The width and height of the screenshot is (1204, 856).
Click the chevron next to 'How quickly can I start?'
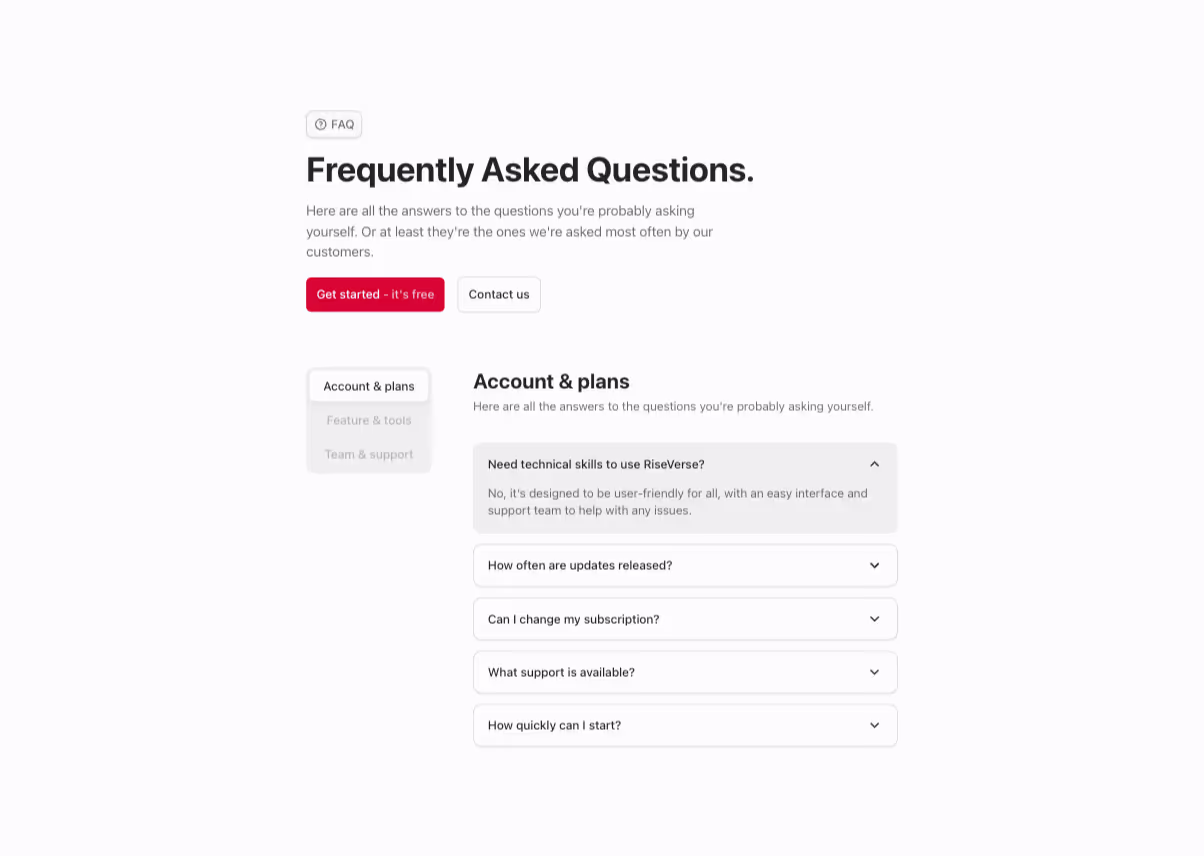pyautogui.click(x=873, y=725)
